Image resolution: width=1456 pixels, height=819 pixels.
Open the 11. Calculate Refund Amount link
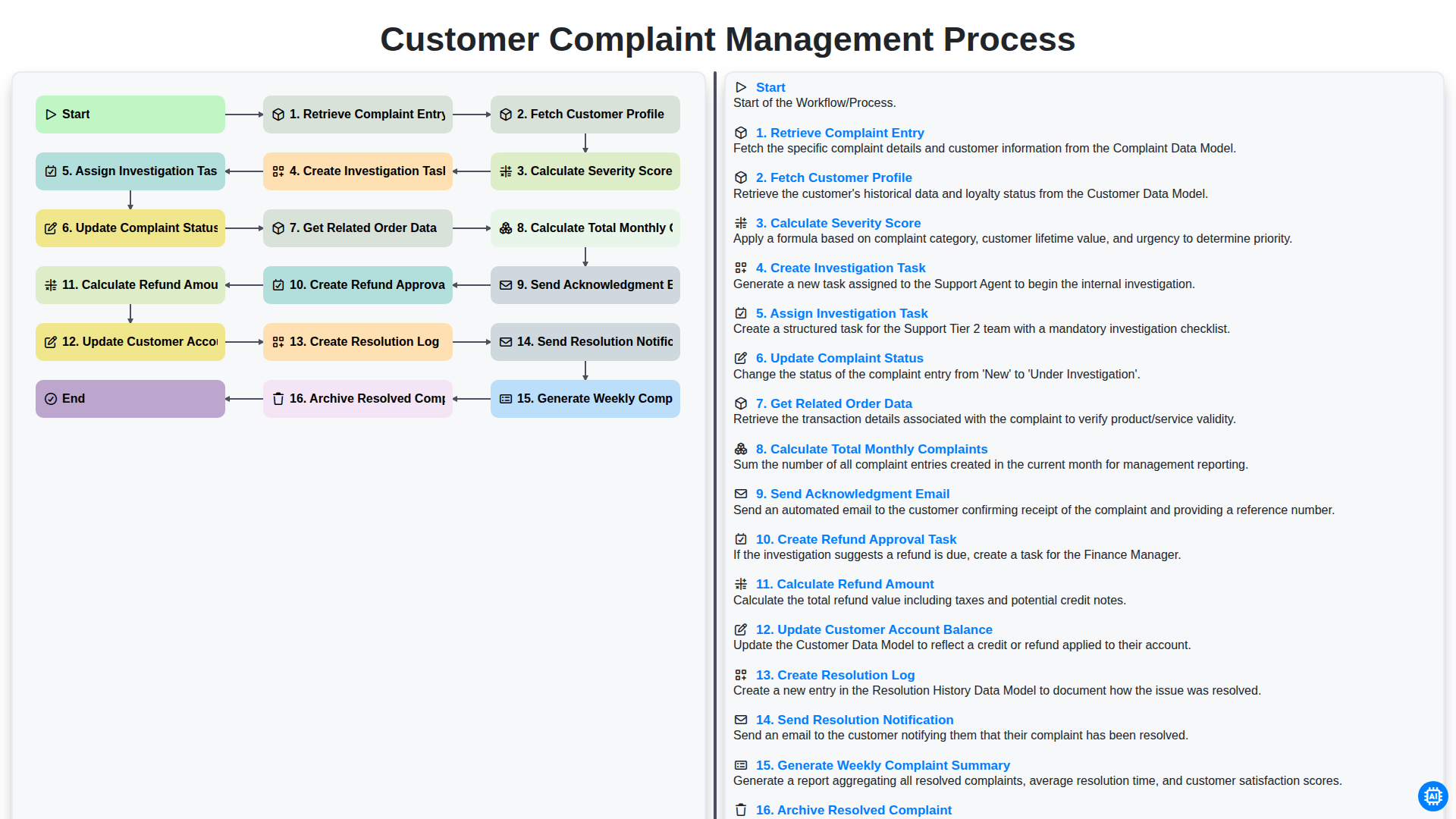(x=845, y=584)
